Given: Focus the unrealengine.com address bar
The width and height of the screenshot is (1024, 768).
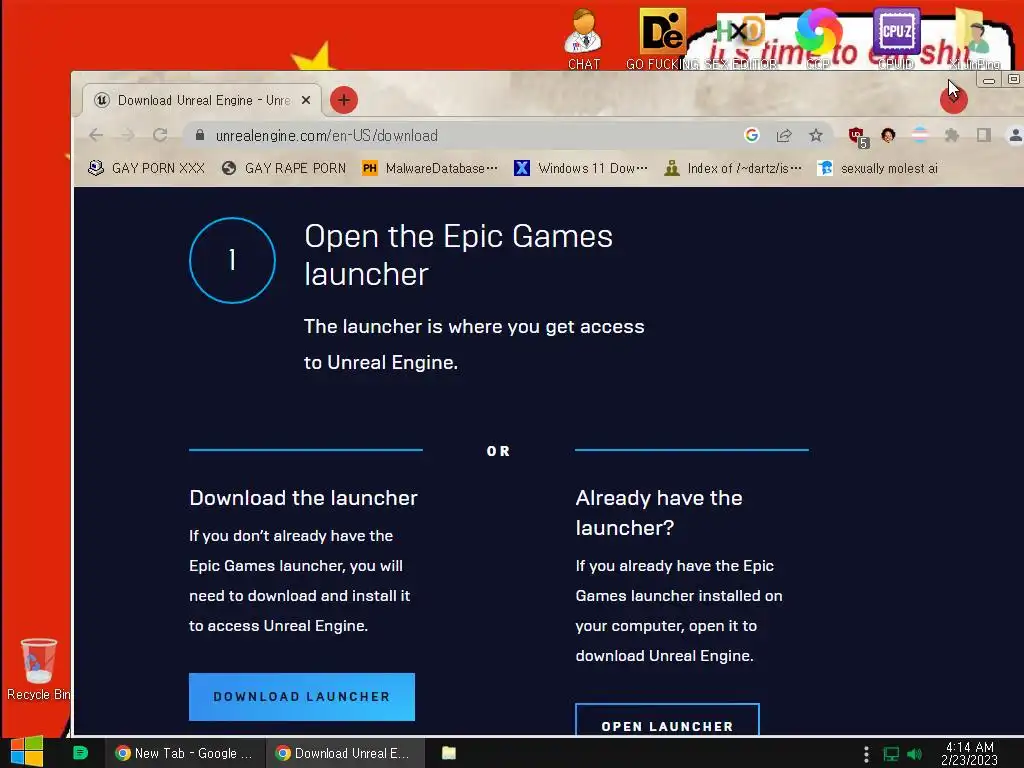Looking at the screenshot, I should [x=457, y=135].
